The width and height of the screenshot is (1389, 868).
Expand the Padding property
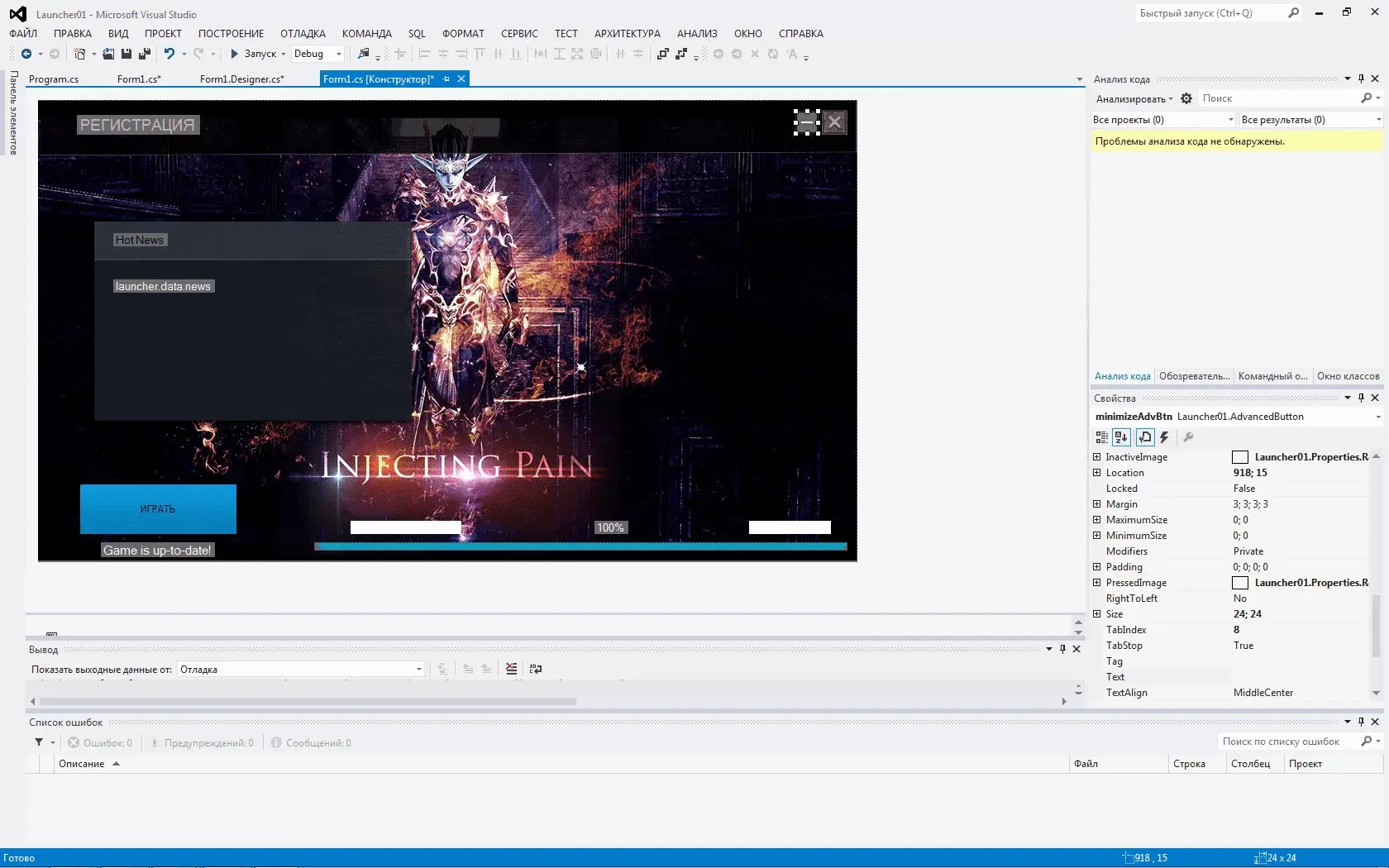(1097, 567)
